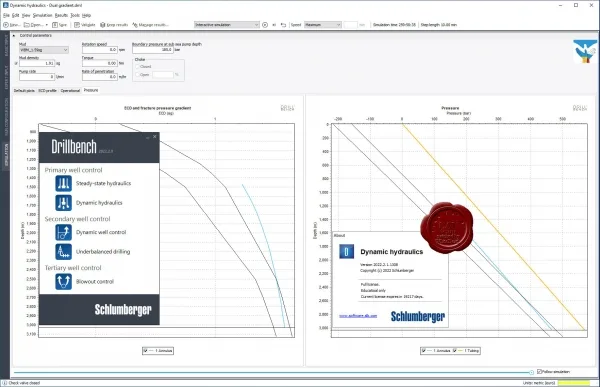The width and height of the screenshot is (600, 387).
Task: Click the Validate toolbar button
Action: click(x=85, y=25)
